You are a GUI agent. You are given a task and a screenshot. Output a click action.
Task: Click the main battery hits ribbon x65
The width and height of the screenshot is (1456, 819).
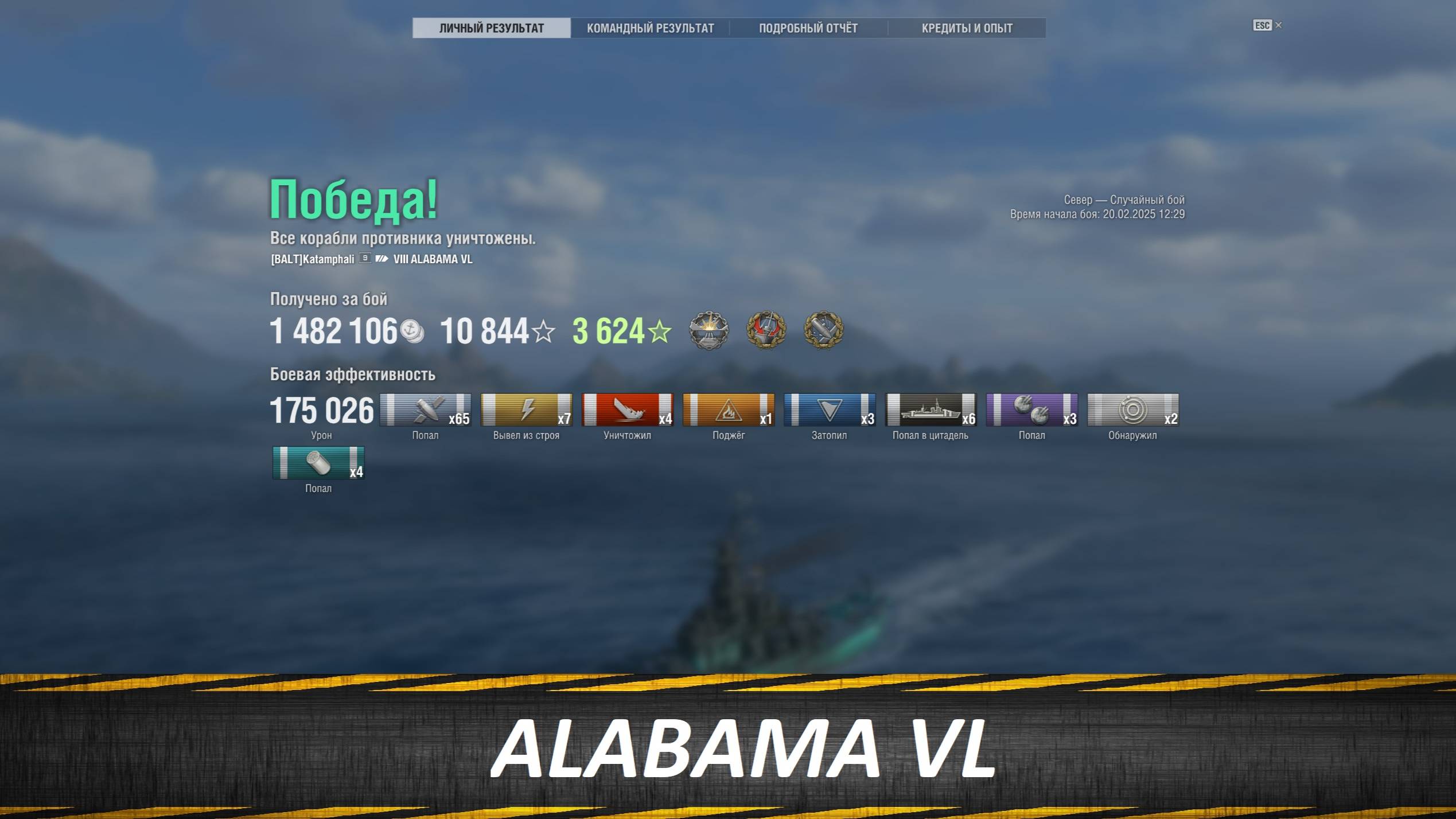coord(425,409)
